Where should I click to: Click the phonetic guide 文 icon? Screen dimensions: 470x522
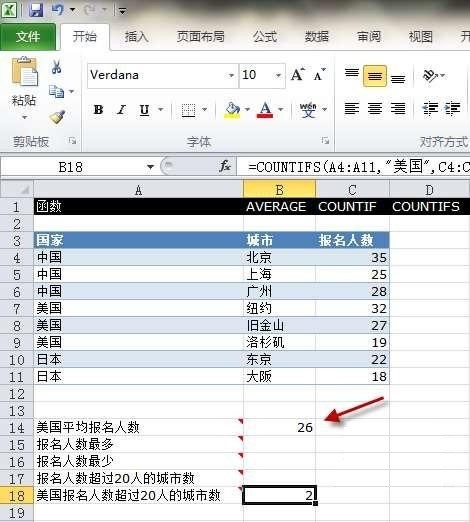click(308, 110)
